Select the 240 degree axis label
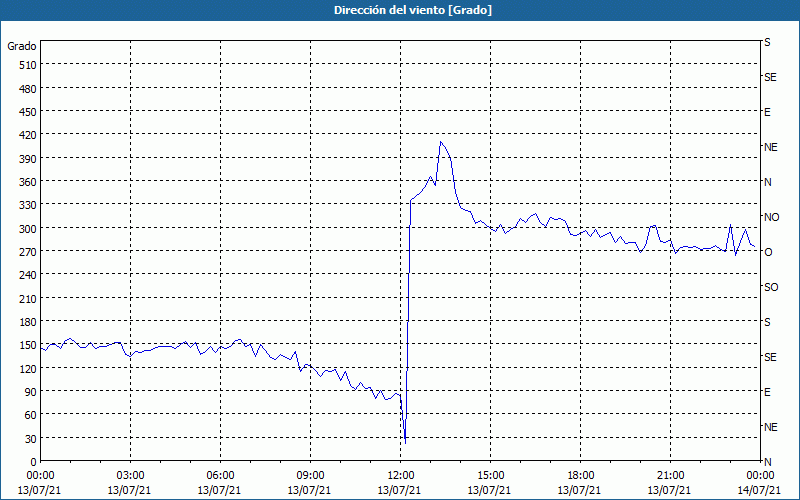This screenshot has width=800, height=500. pos(28,276)
